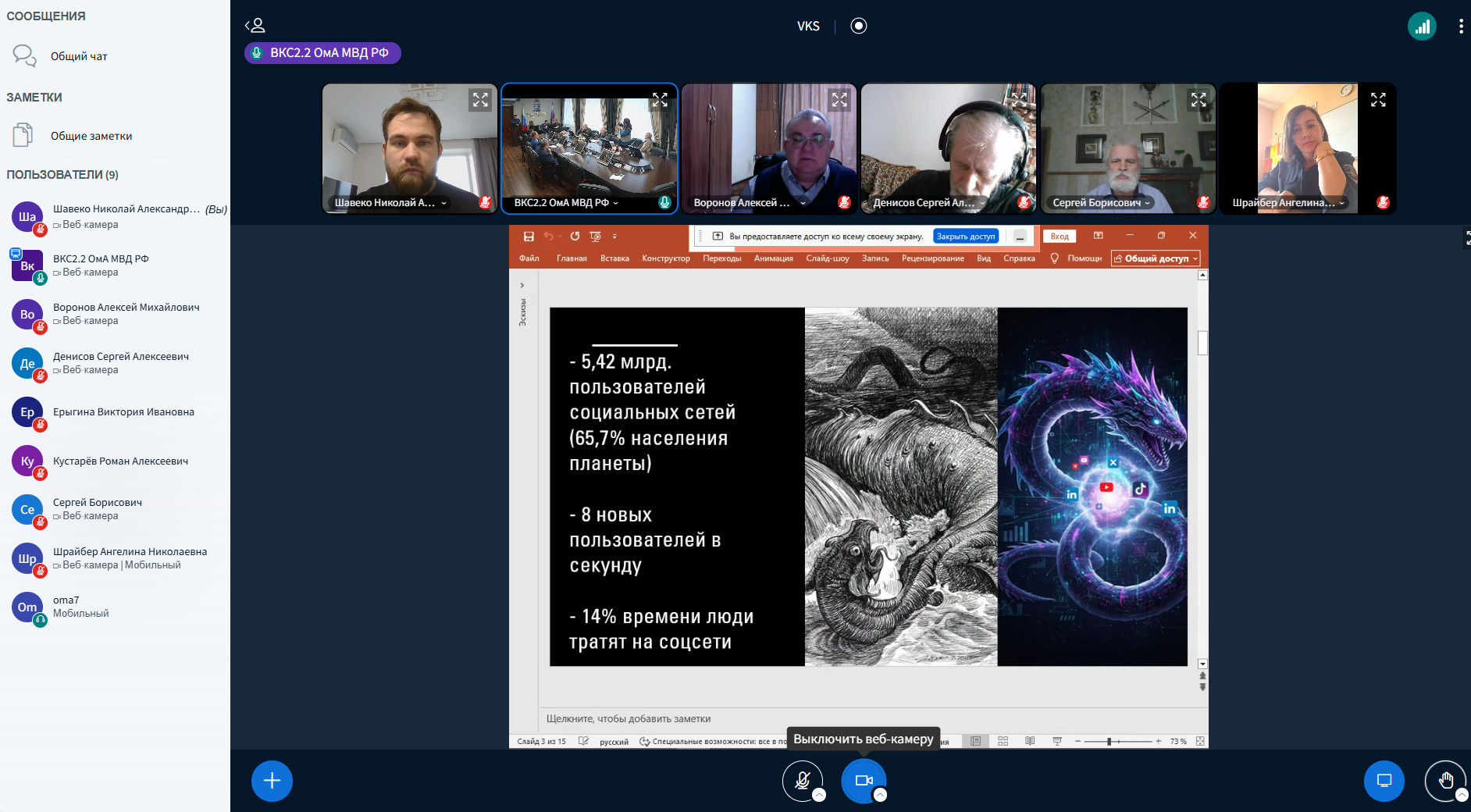Screen dimensions: 1471x812
Task: Click the recording indicator icon next to VKS
Action: pyautogui.click(x=858, y=26)
